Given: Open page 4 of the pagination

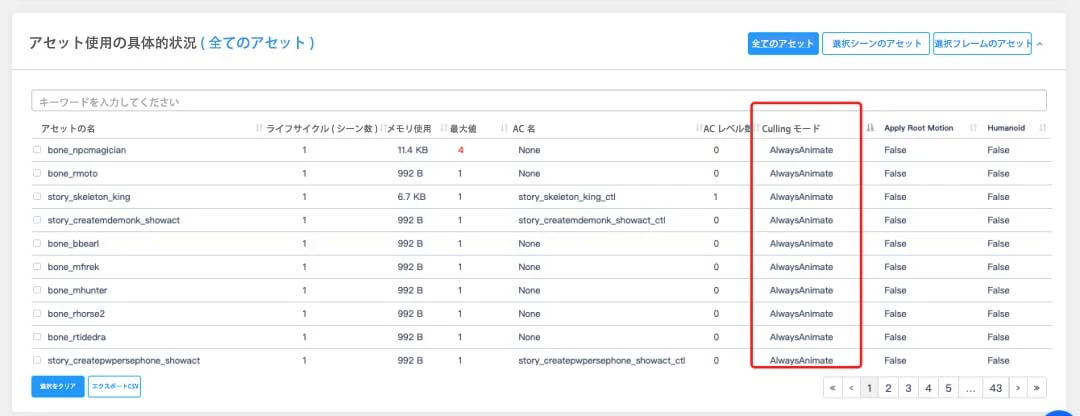Looking at the screenshot, I should point(928,388).
